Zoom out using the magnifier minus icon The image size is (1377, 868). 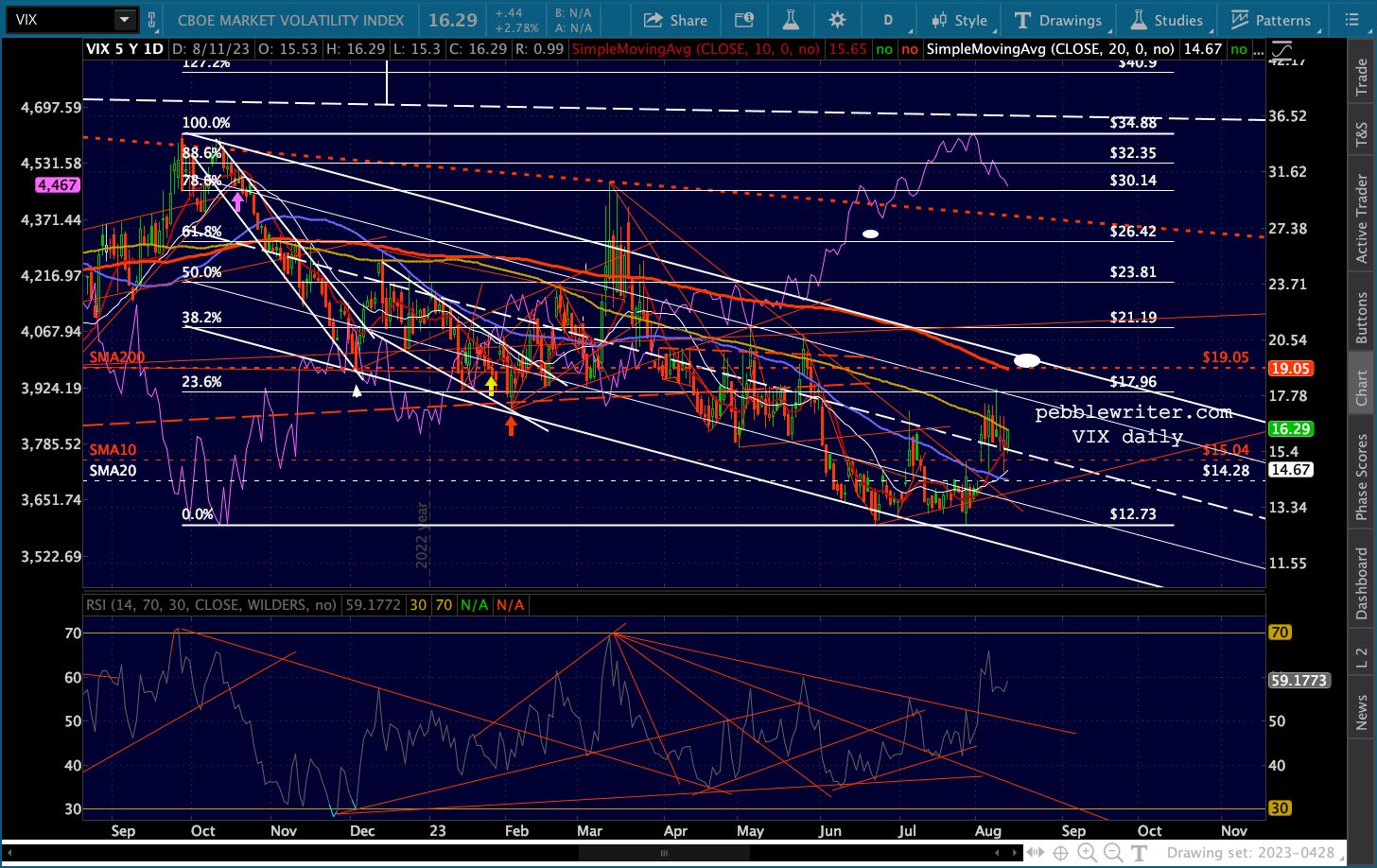[x=1113, y=853]
